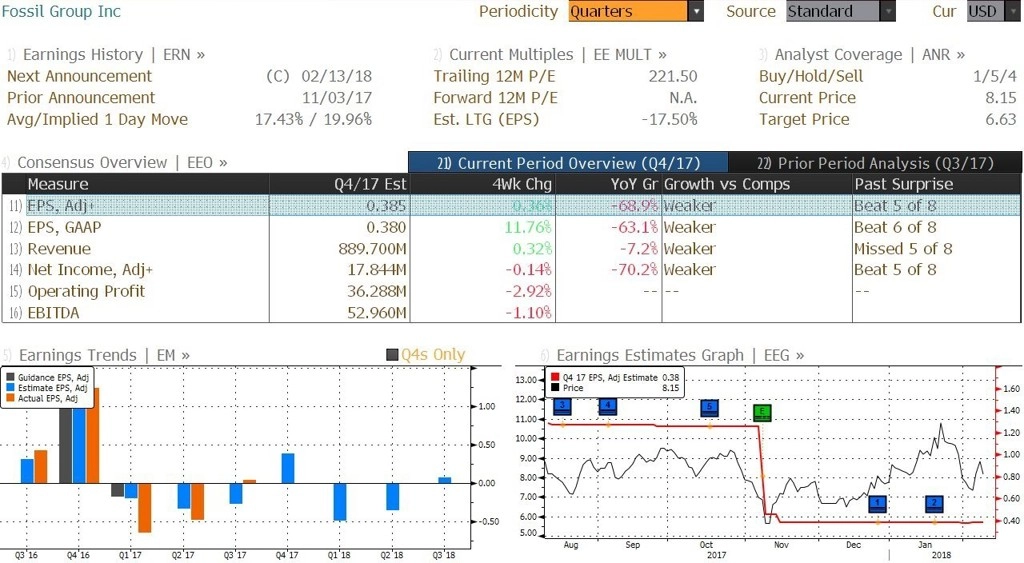This screenshot has height=563, width=1024.
Task: Open Current Multiples EE MULT section
Action: [551, 55]
